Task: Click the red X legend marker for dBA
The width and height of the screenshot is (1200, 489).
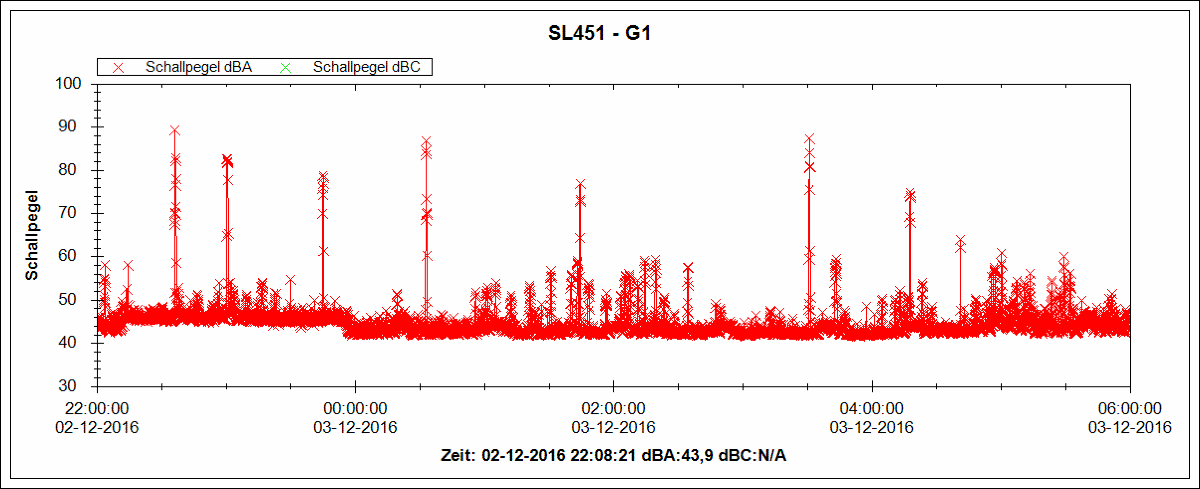Action: click(119, 67)
